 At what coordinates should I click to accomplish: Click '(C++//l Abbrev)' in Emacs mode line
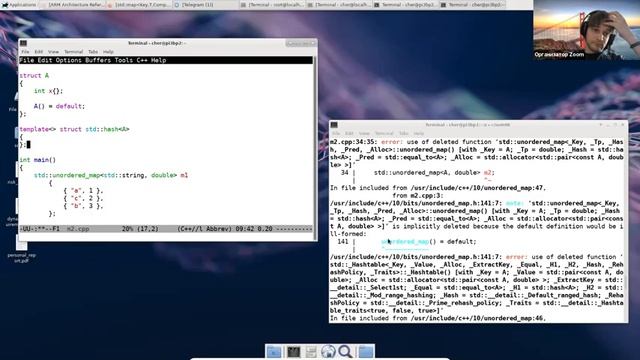click(x=204, y=229)
